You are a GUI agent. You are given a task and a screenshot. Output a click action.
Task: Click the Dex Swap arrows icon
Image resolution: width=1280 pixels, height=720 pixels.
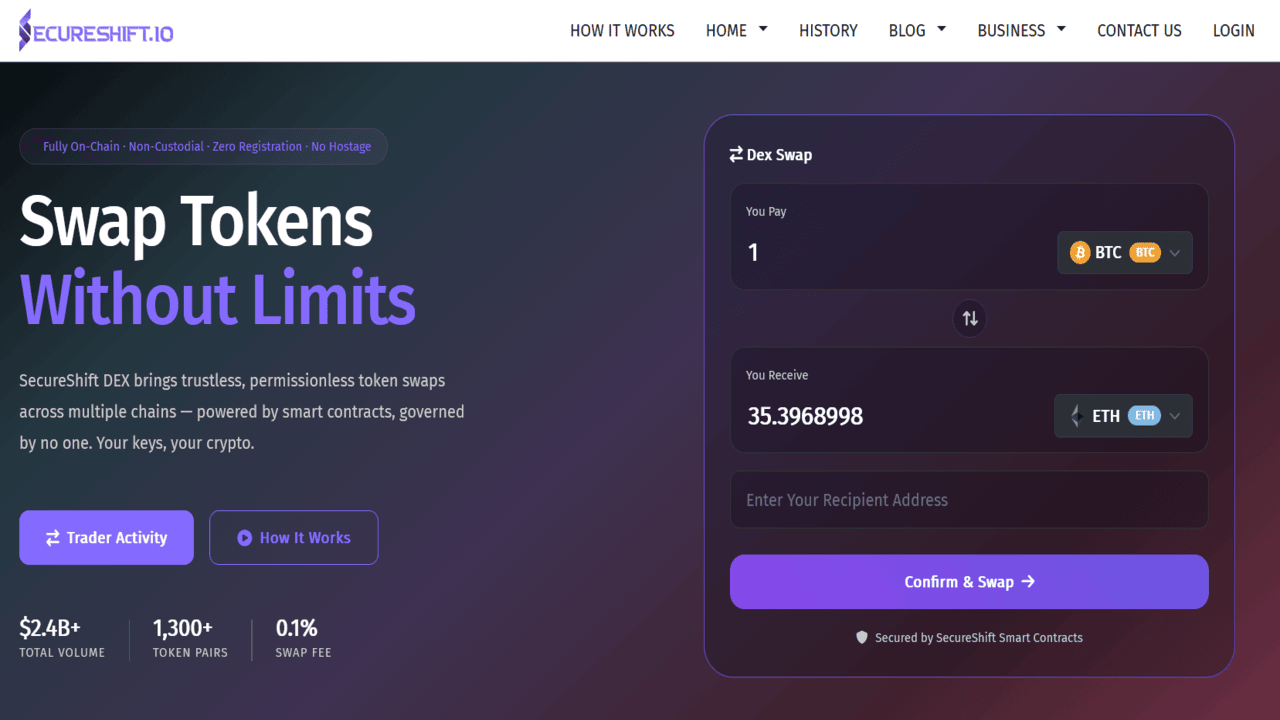click(x=736, y=154)
